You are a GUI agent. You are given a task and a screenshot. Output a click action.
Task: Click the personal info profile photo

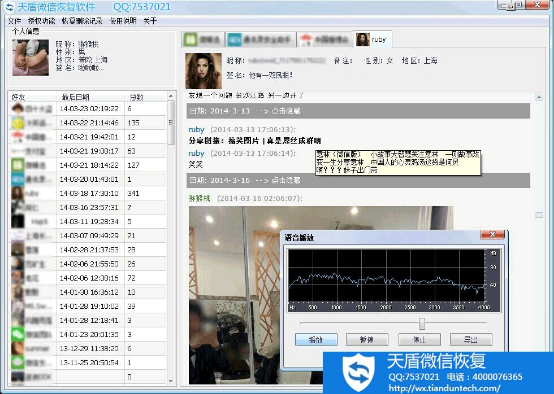[30, 58]
